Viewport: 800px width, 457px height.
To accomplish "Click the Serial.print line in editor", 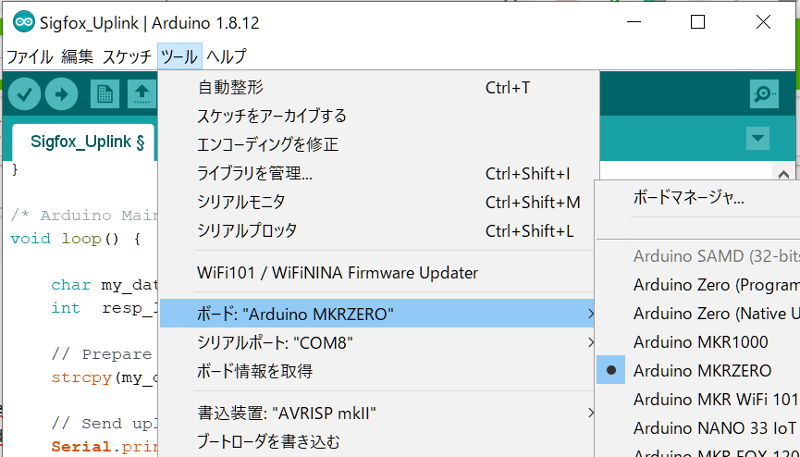I will click(x=105, y=447).
